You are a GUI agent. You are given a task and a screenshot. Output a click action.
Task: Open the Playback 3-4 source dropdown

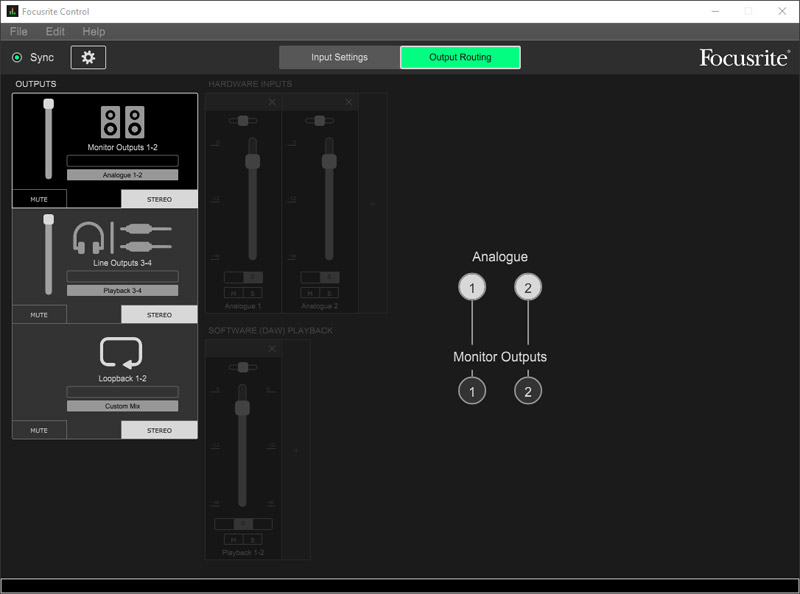point(122,290)
